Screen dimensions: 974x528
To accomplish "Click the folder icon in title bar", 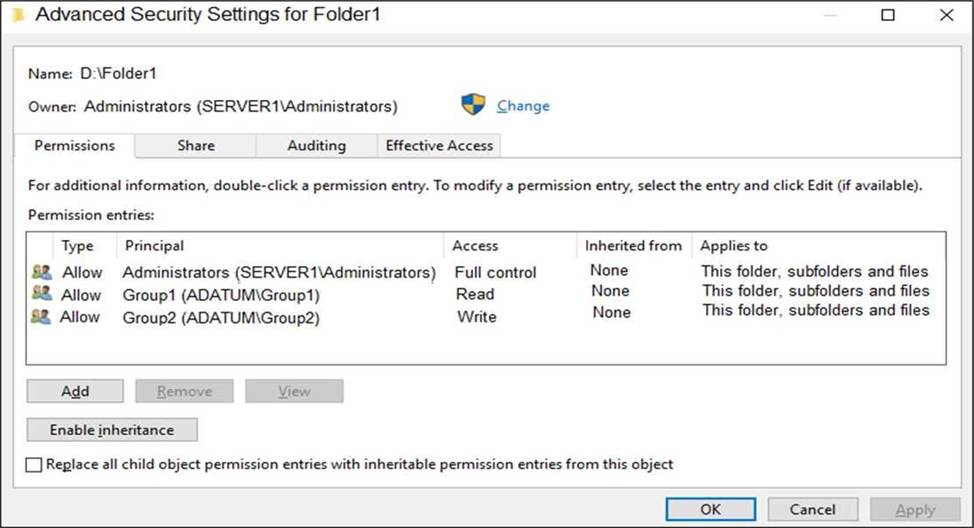I will [17, 15].
